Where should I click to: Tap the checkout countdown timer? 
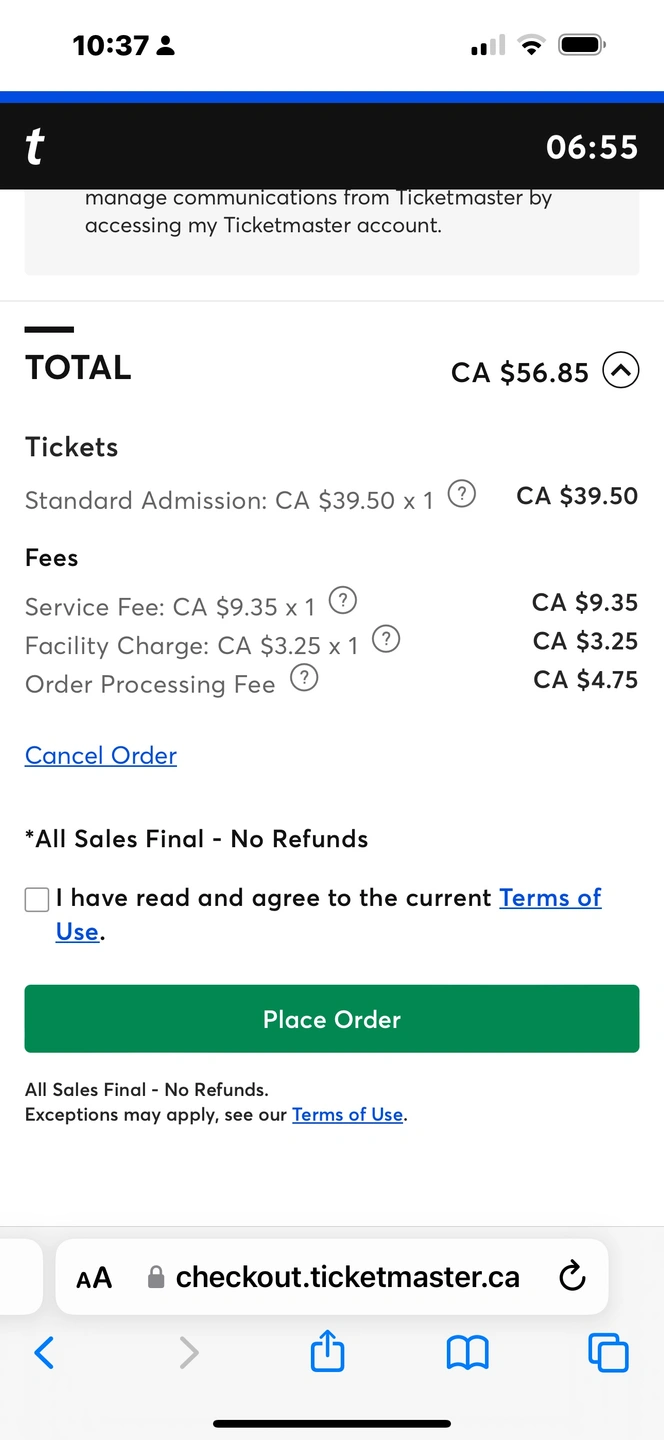pyautogui.click(x=591, y=147)
